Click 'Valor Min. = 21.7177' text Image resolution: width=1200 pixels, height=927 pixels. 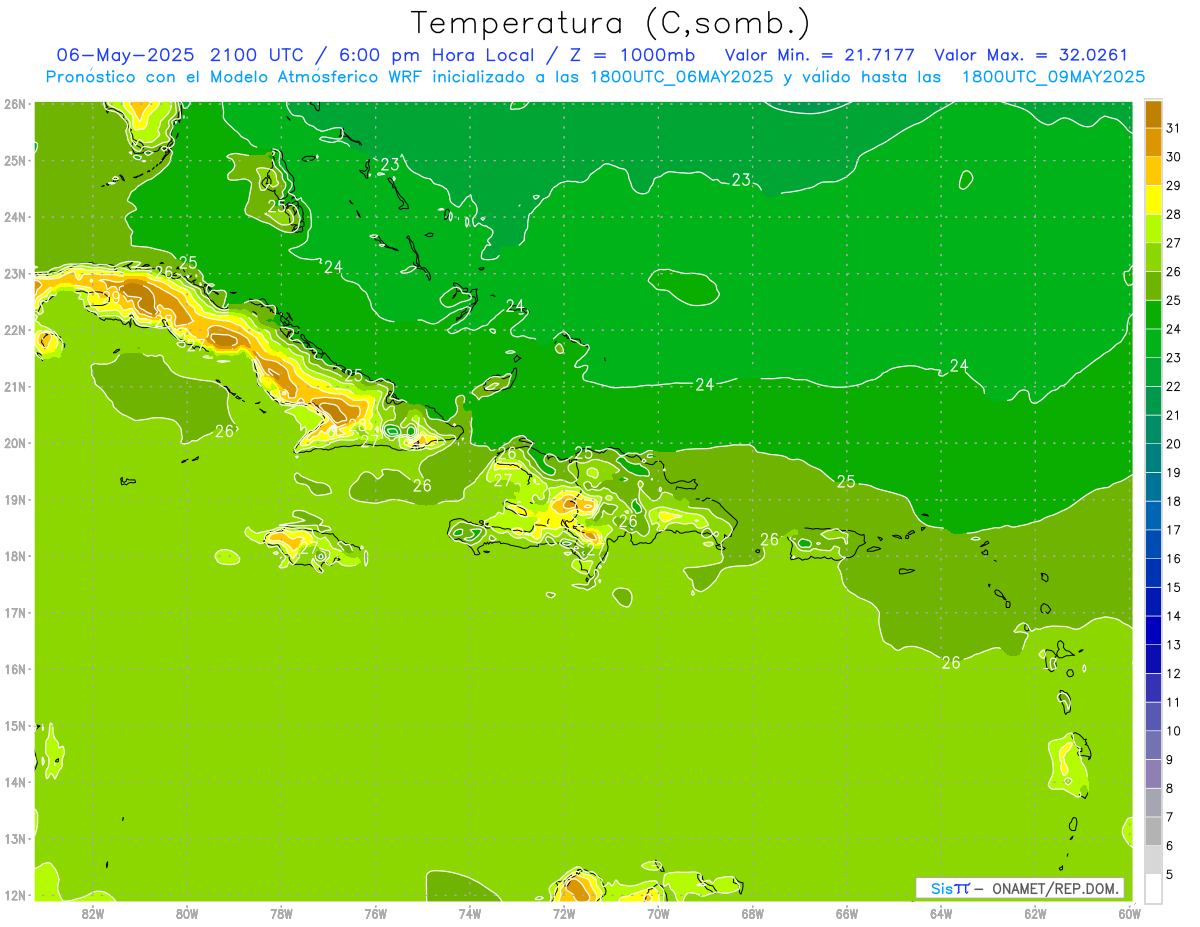(820, 55)
